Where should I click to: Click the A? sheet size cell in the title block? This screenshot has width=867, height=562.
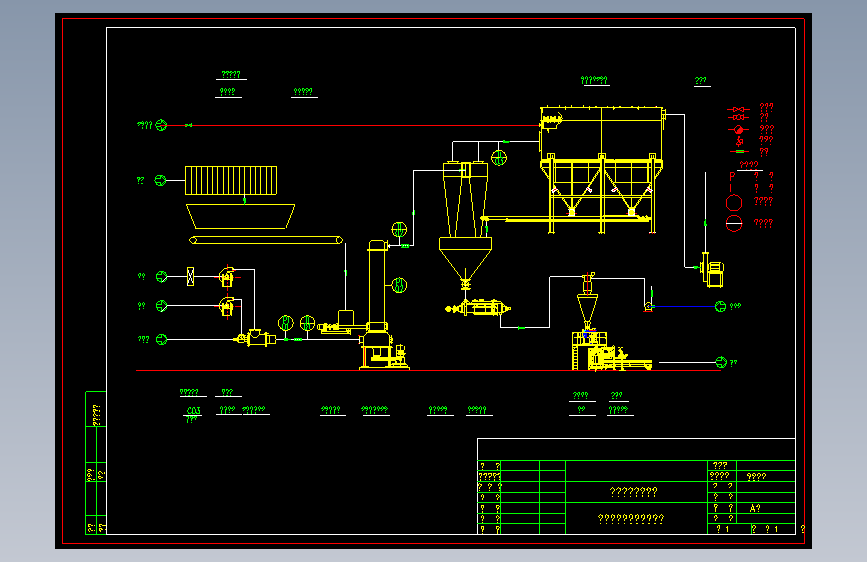pos(755,508)
